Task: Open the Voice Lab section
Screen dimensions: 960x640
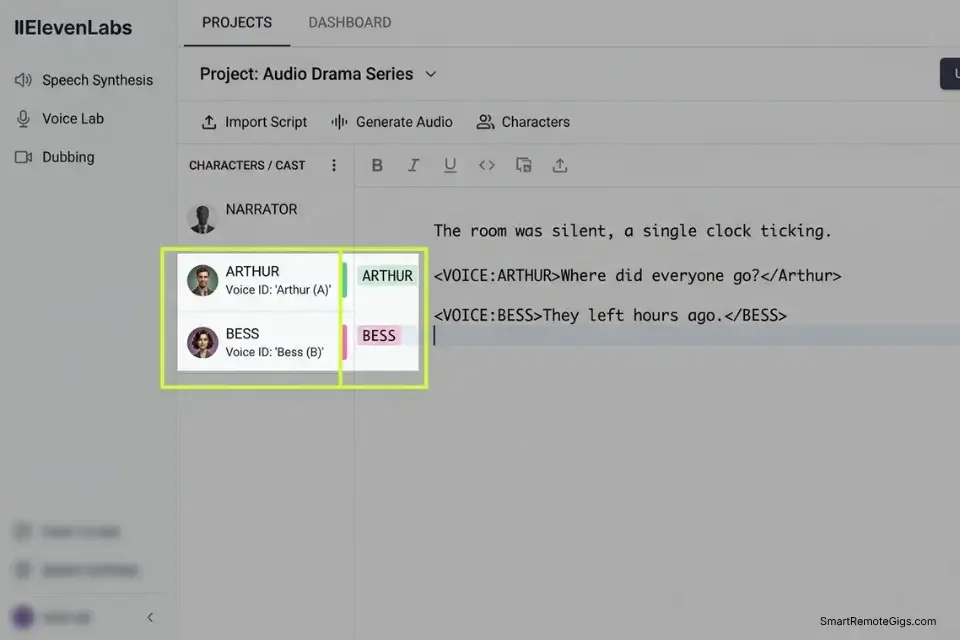Action: [x=59, y=119]
